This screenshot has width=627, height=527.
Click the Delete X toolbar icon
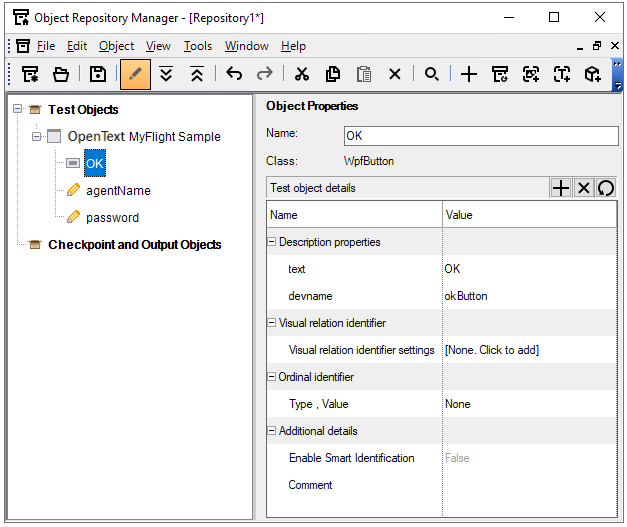pyautogui.click(x=395, y=74)
